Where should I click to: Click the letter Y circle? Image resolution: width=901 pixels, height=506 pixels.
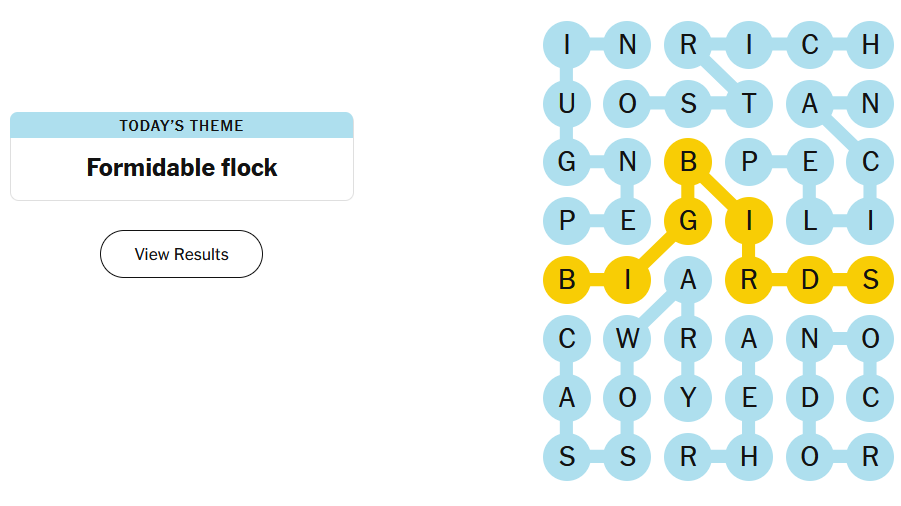click(x=688, y=398)
